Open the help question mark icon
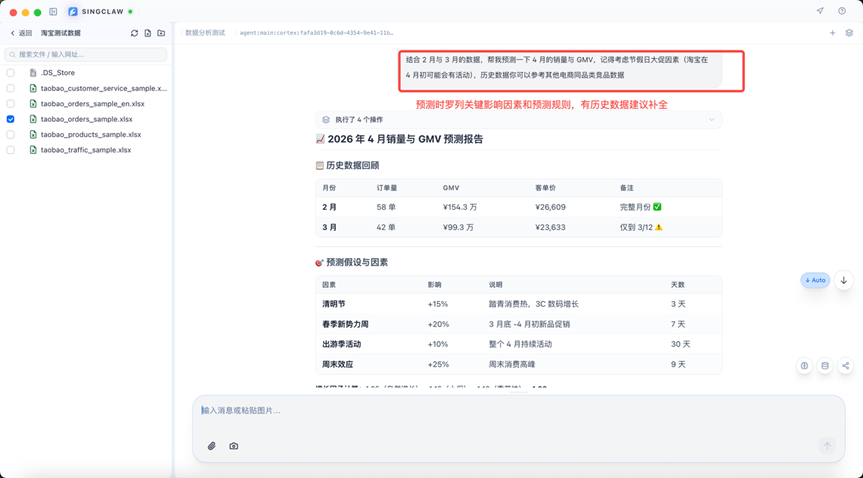 841,12
